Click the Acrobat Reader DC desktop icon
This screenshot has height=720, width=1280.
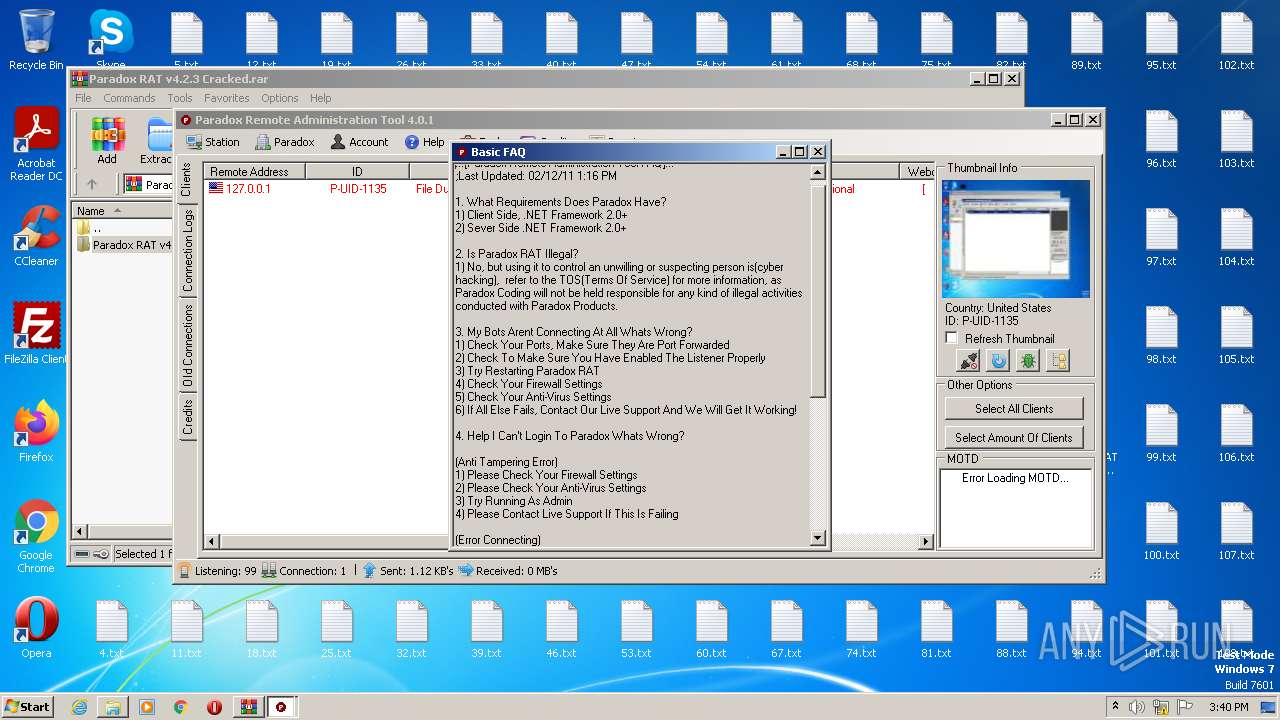coord(36,145)
